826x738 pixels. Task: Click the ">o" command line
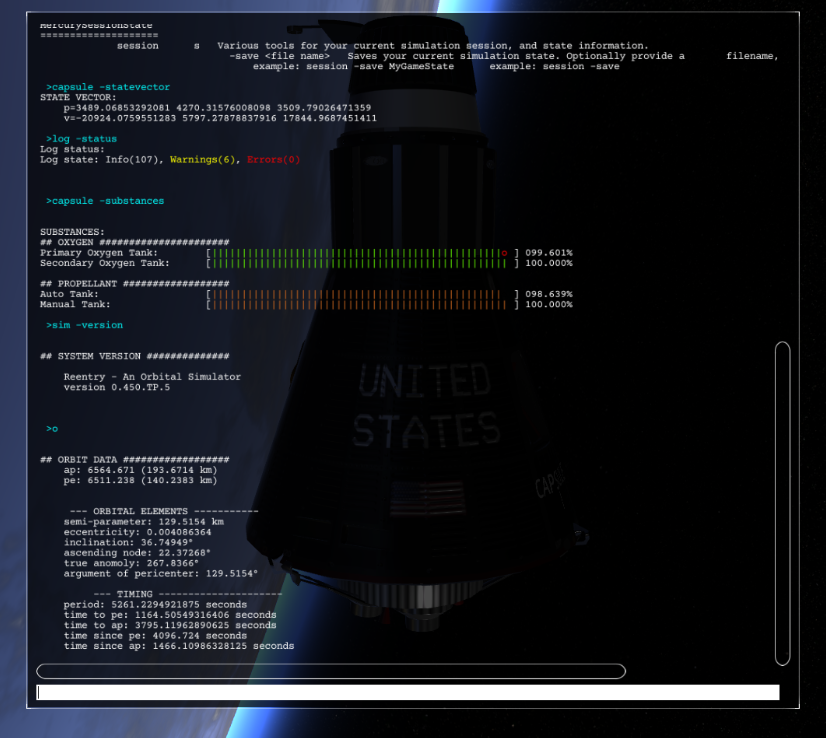[x=52, y=429]
